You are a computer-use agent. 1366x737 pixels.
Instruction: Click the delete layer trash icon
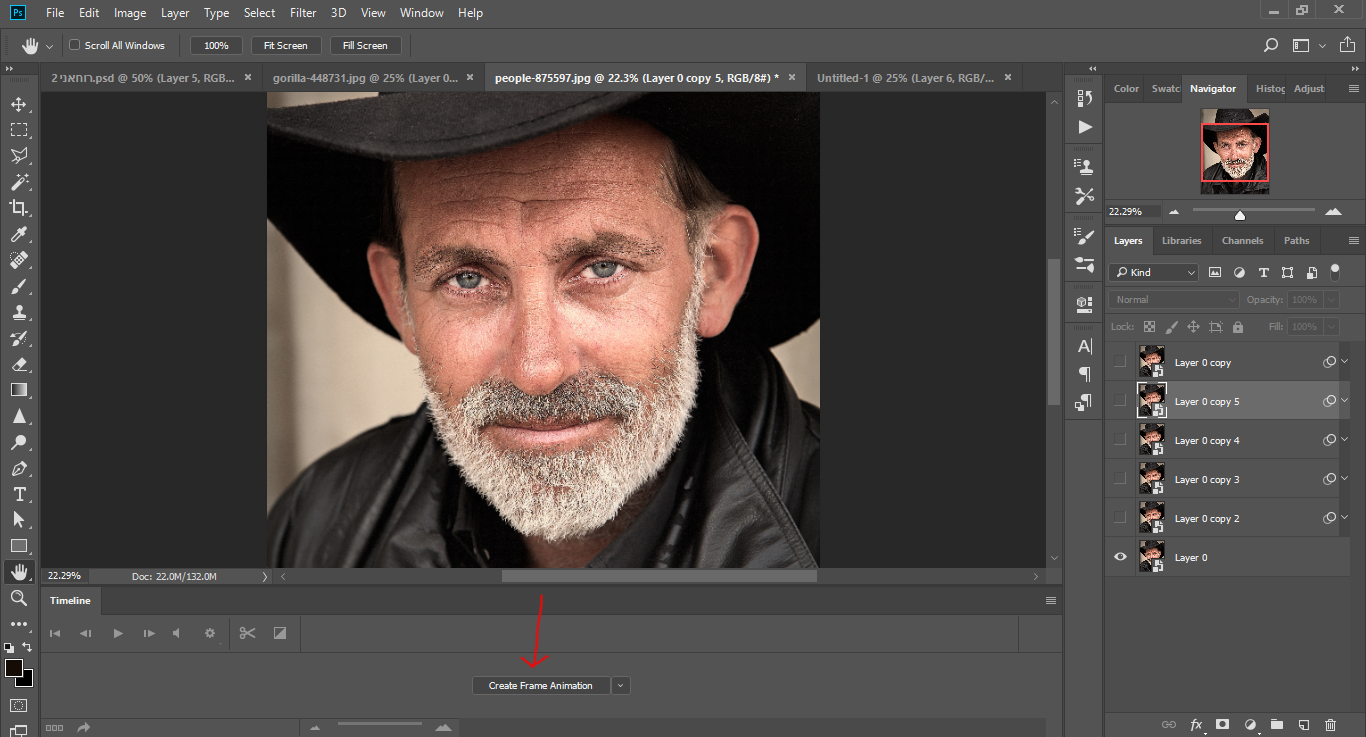1330,724
